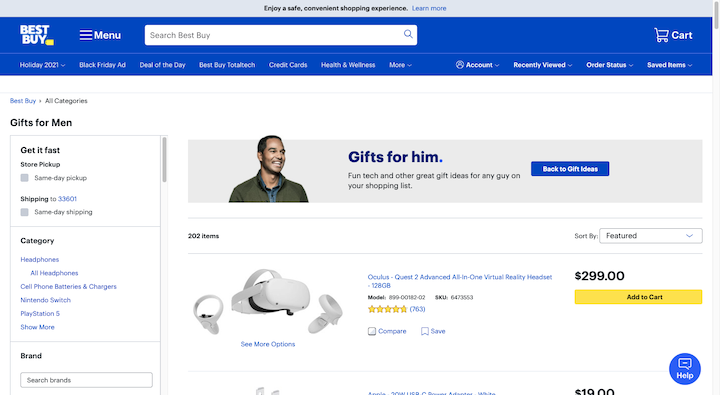This screenshot has height=395, width=720.
Task: Filter by Cell Phone Batteries & Chargers
Action: tap(68, 287)
